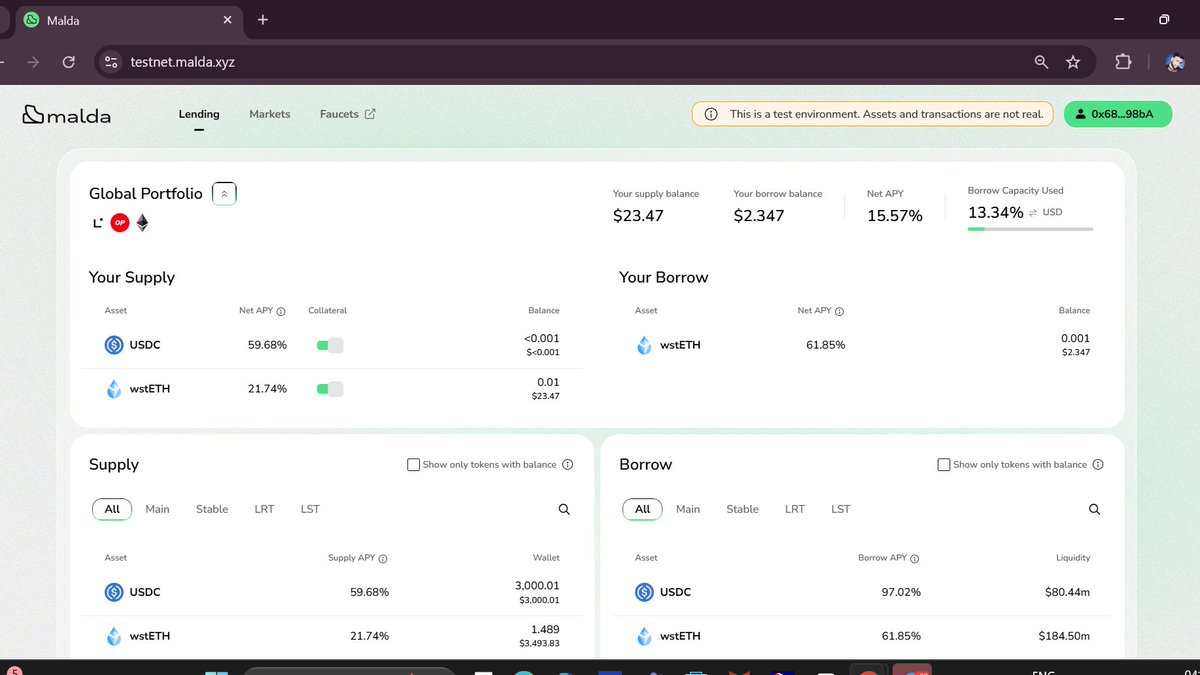
Task: Select the LST filter in Supply
Action: (x=310, y=509)
